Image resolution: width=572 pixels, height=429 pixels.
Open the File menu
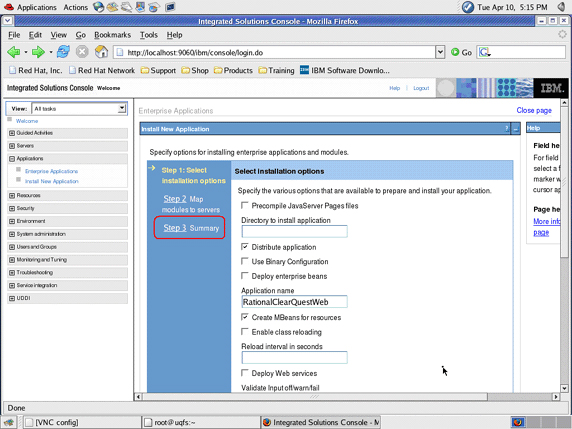point(14,35)
